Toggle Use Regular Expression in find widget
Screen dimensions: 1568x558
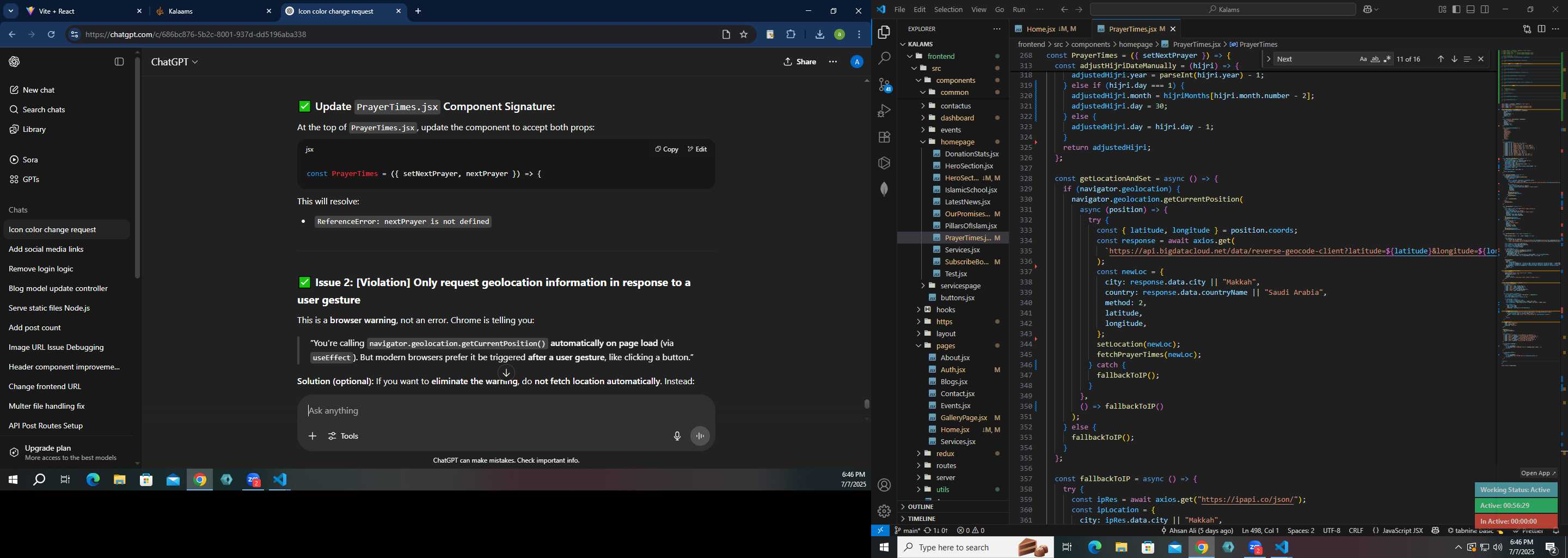(1387, 59)
